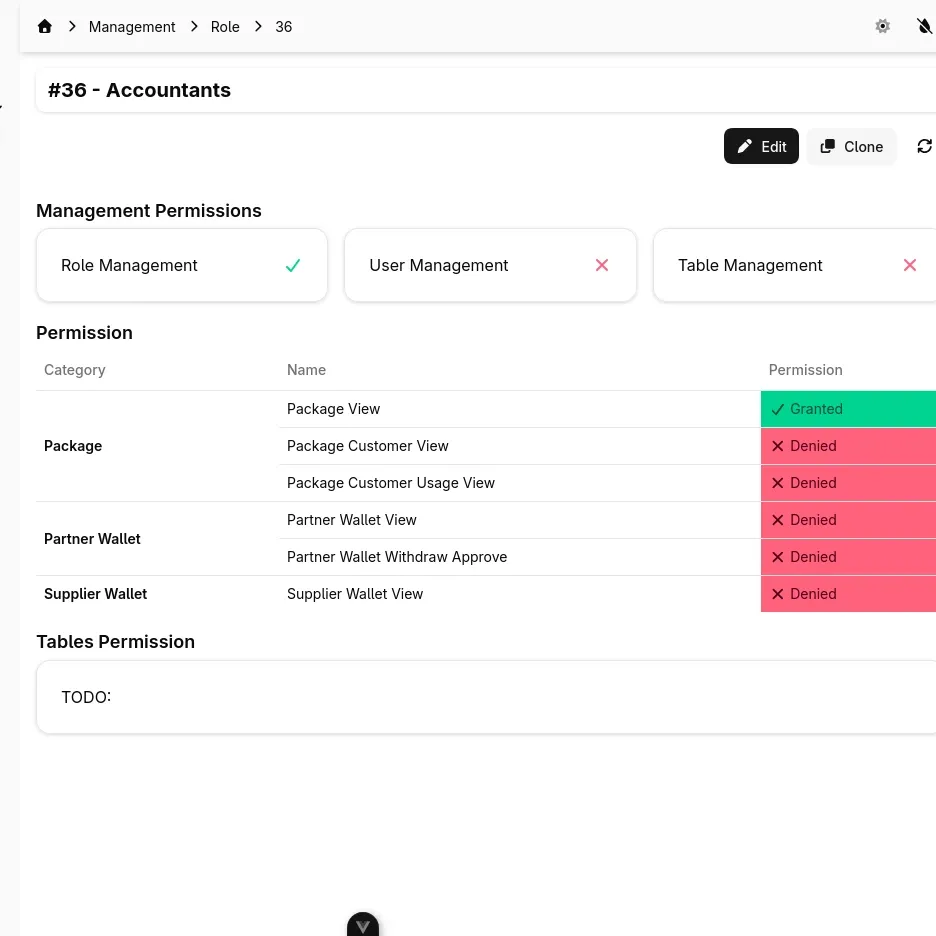Image resolution: width=936 pixels, height=936 pixels.
Task: Click the muted notifications bell icon
Action: [x=924, y=26]
